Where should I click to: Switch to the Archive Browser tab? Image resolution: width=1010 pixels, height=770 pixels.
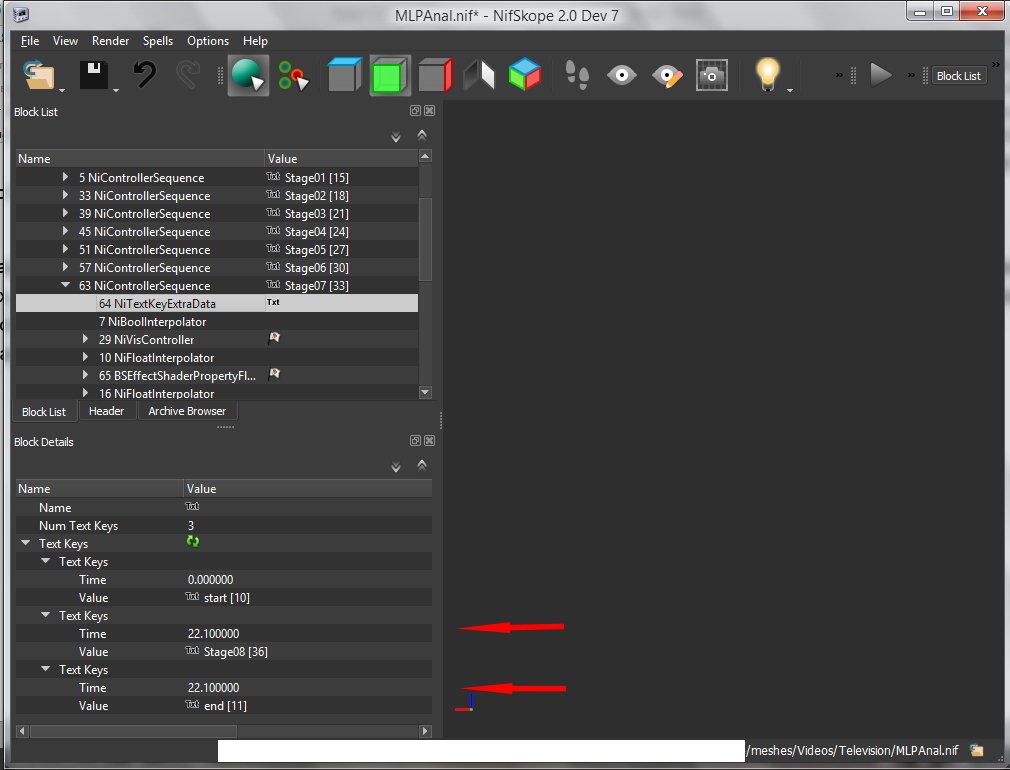click(x=187, y=411)
